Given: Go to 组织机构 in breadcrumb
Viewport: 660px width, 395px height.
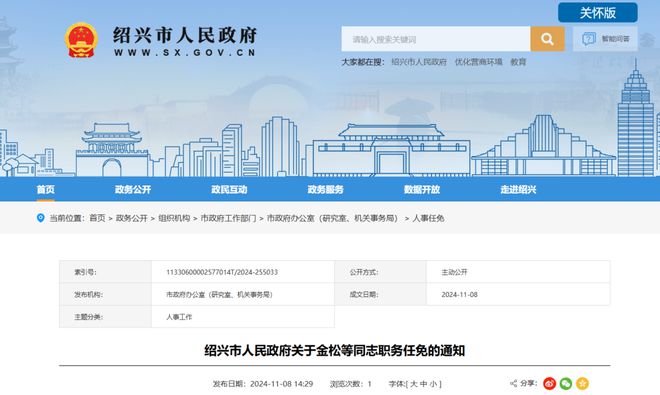Looking at the screenshot, I should [174, 218].
